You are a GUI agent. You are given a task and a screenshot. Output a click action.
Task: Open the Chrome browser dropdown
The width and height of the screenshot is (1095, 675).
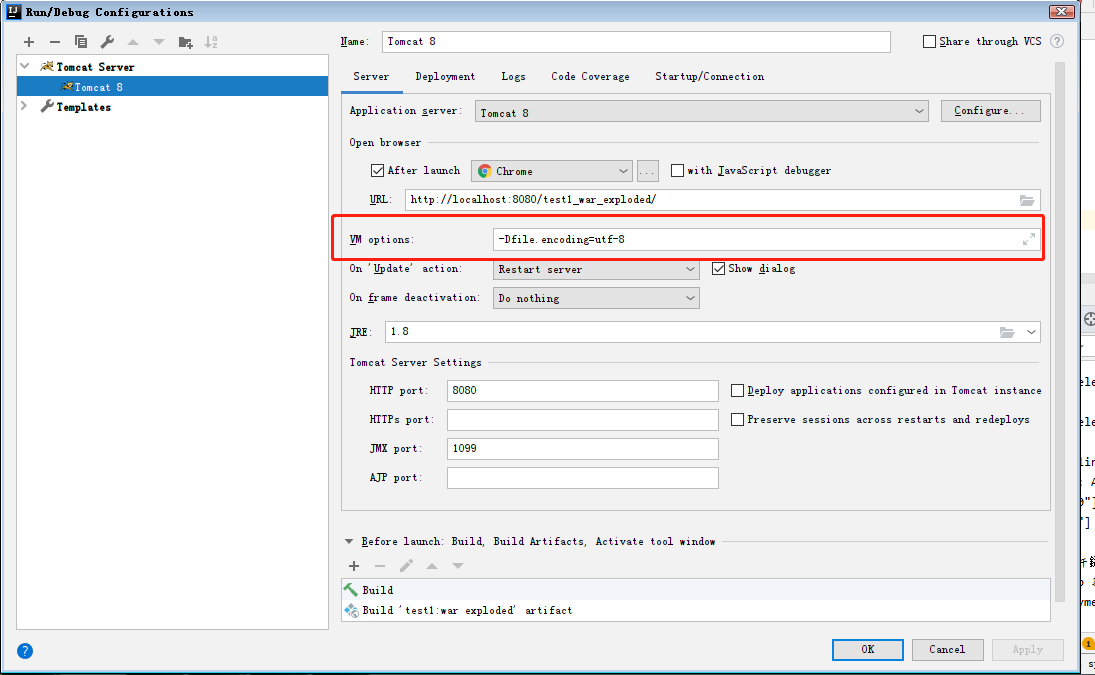pos(552,171)
